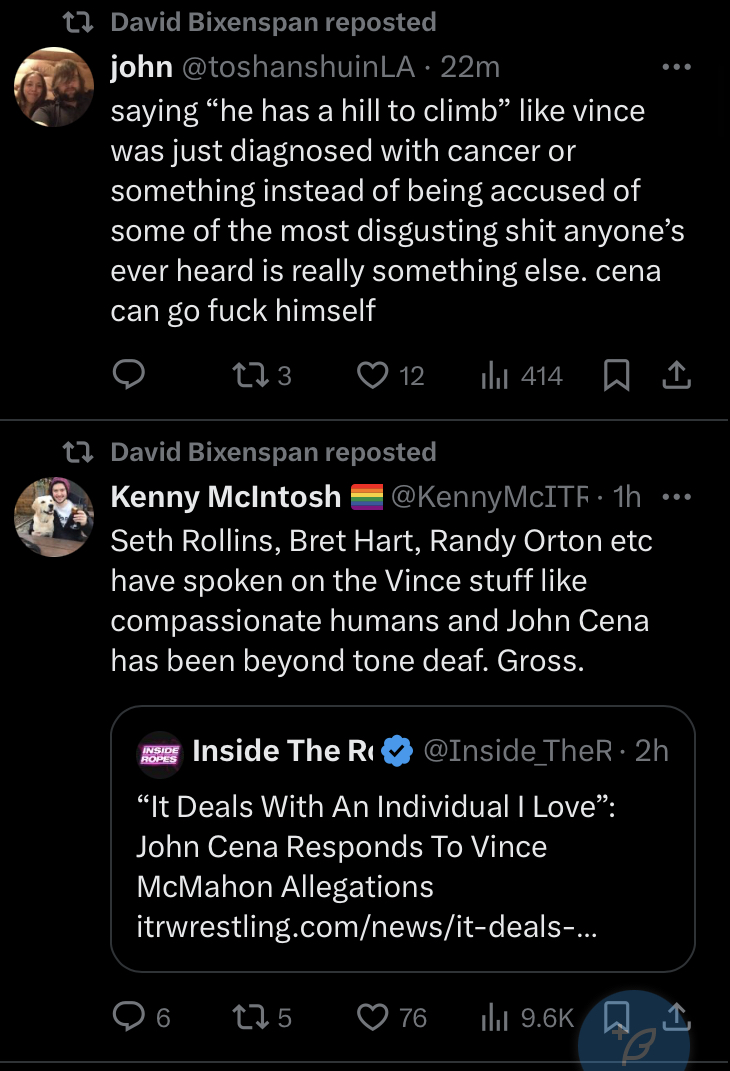Reply to Kenny McIntosh's tweet
Viewport: 730px width, 1071px height.
(x=128, y=1017)
